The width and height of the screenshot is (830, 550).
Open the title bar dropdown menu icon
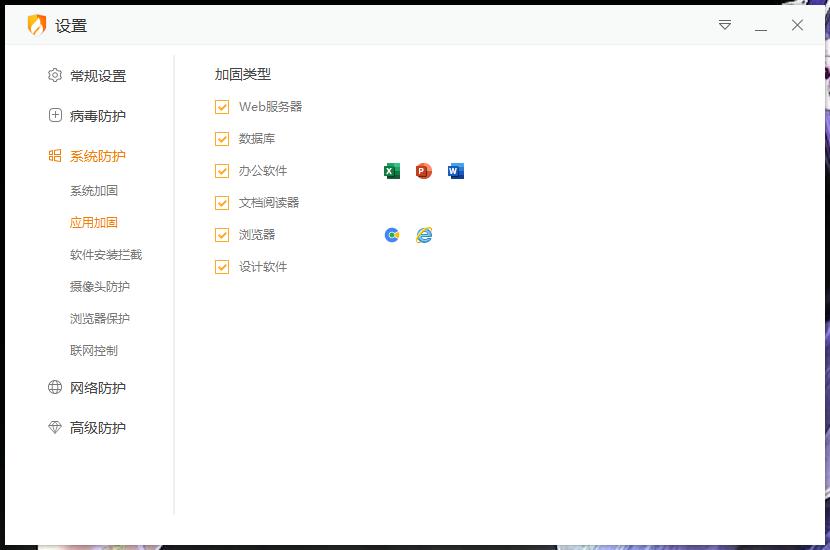pos(725,25)
